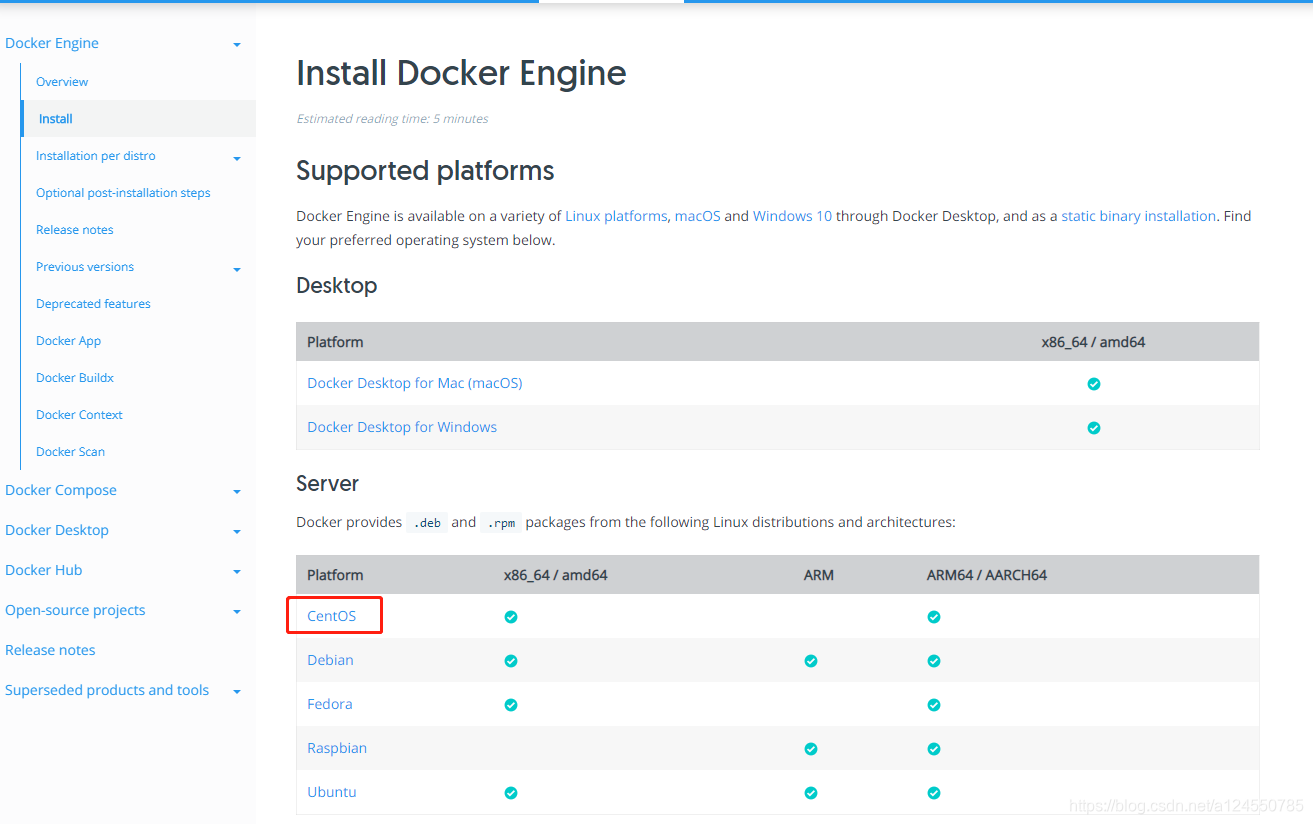Open Installation per distro in sidebar
Image resolution: width=1313 pixels, height=824 pixels.
coord(96,156)
